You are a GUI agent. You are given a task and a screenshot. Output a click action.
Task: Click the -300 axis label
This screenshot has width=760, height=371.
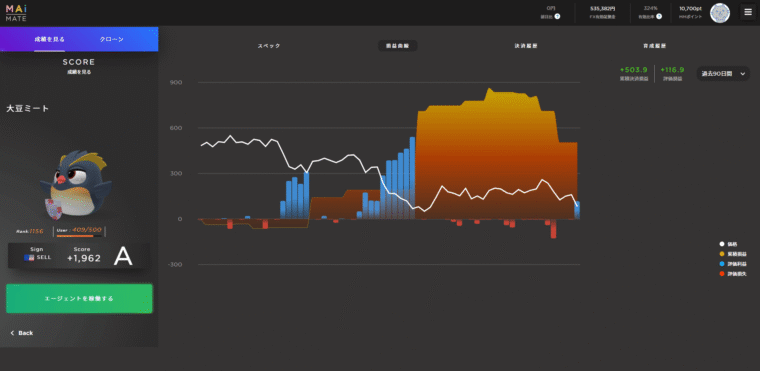click(x=174, y=265)
